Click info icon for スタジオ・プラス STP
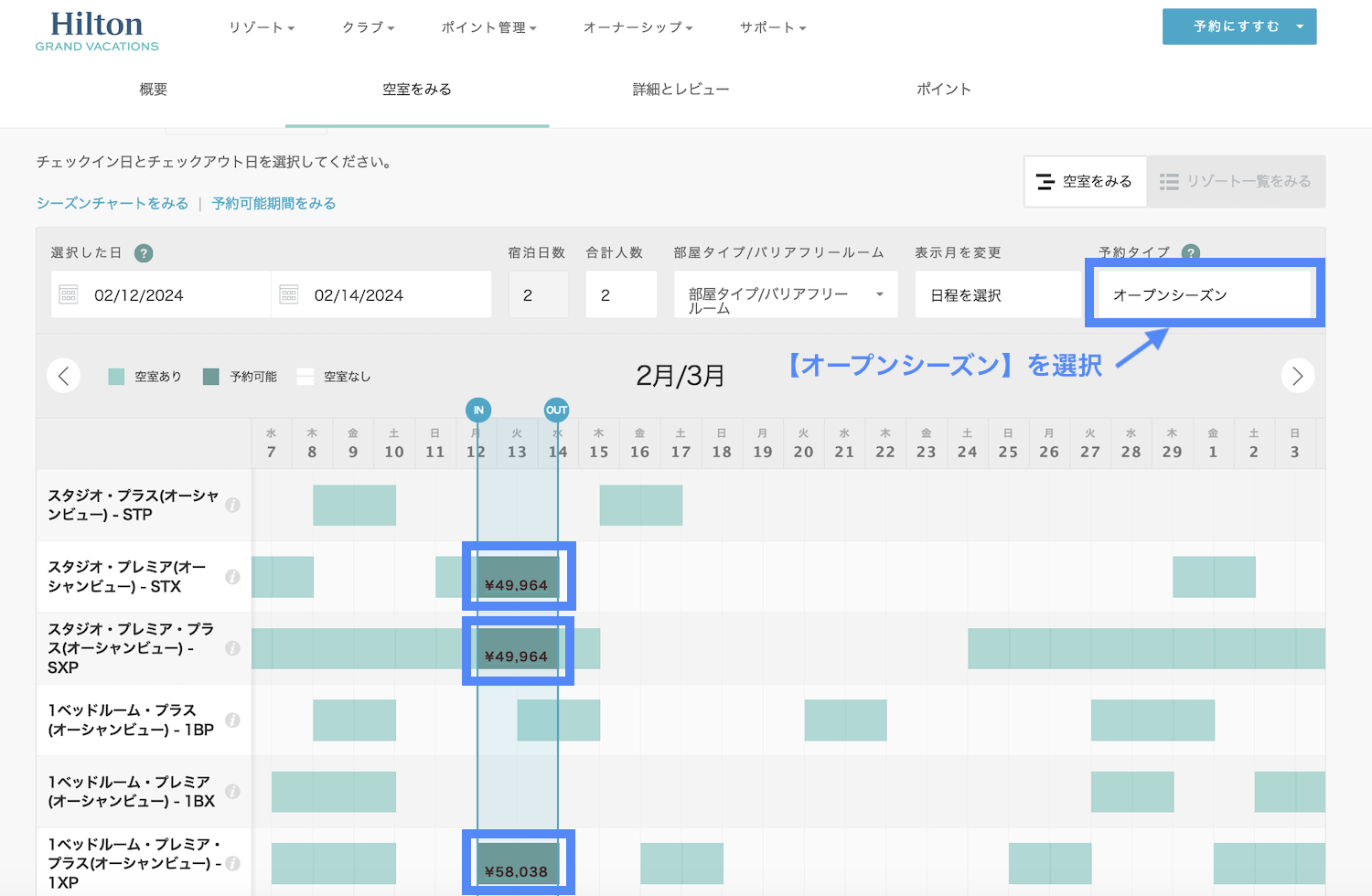The height and width of the screenshot is (896, 1372). (x=232, y=505)
